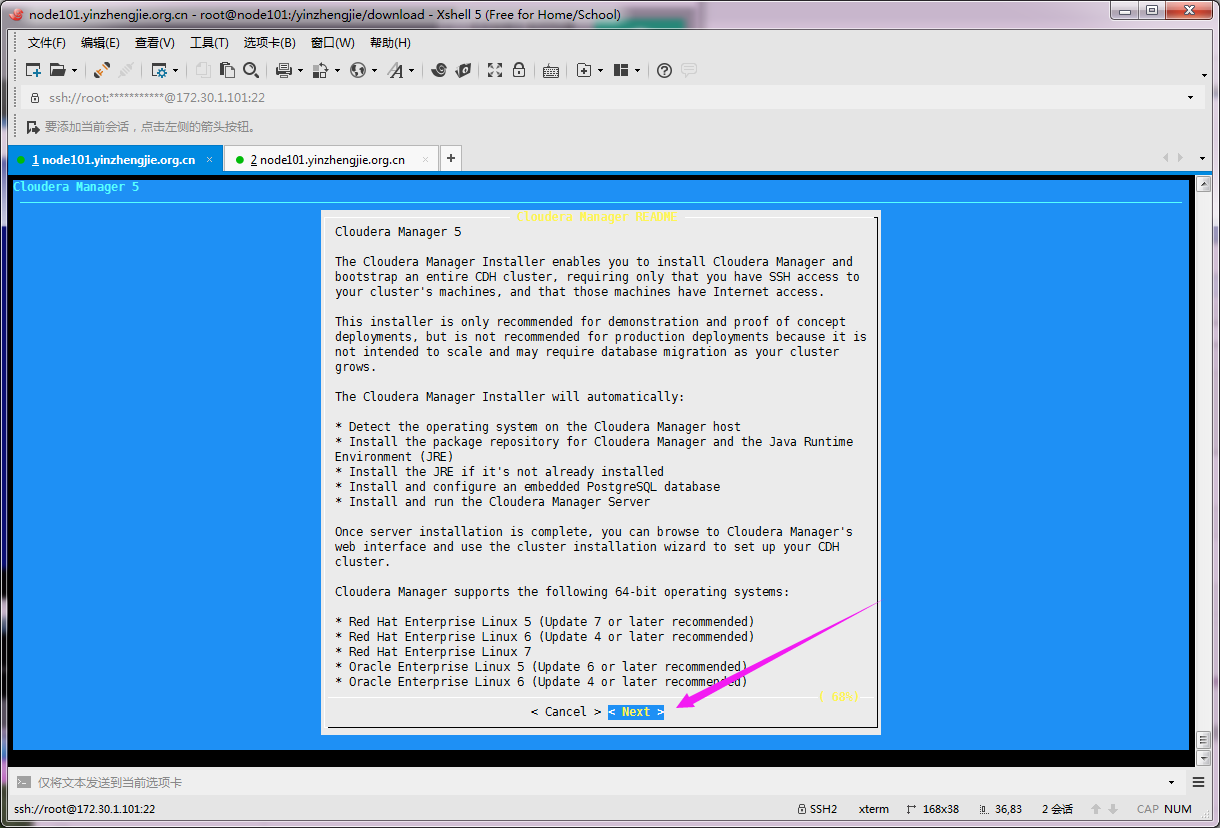Screen dimensions: 1220x828
Task: Click the Lock screen padlock icon
Action: click(x=519, y=70)
